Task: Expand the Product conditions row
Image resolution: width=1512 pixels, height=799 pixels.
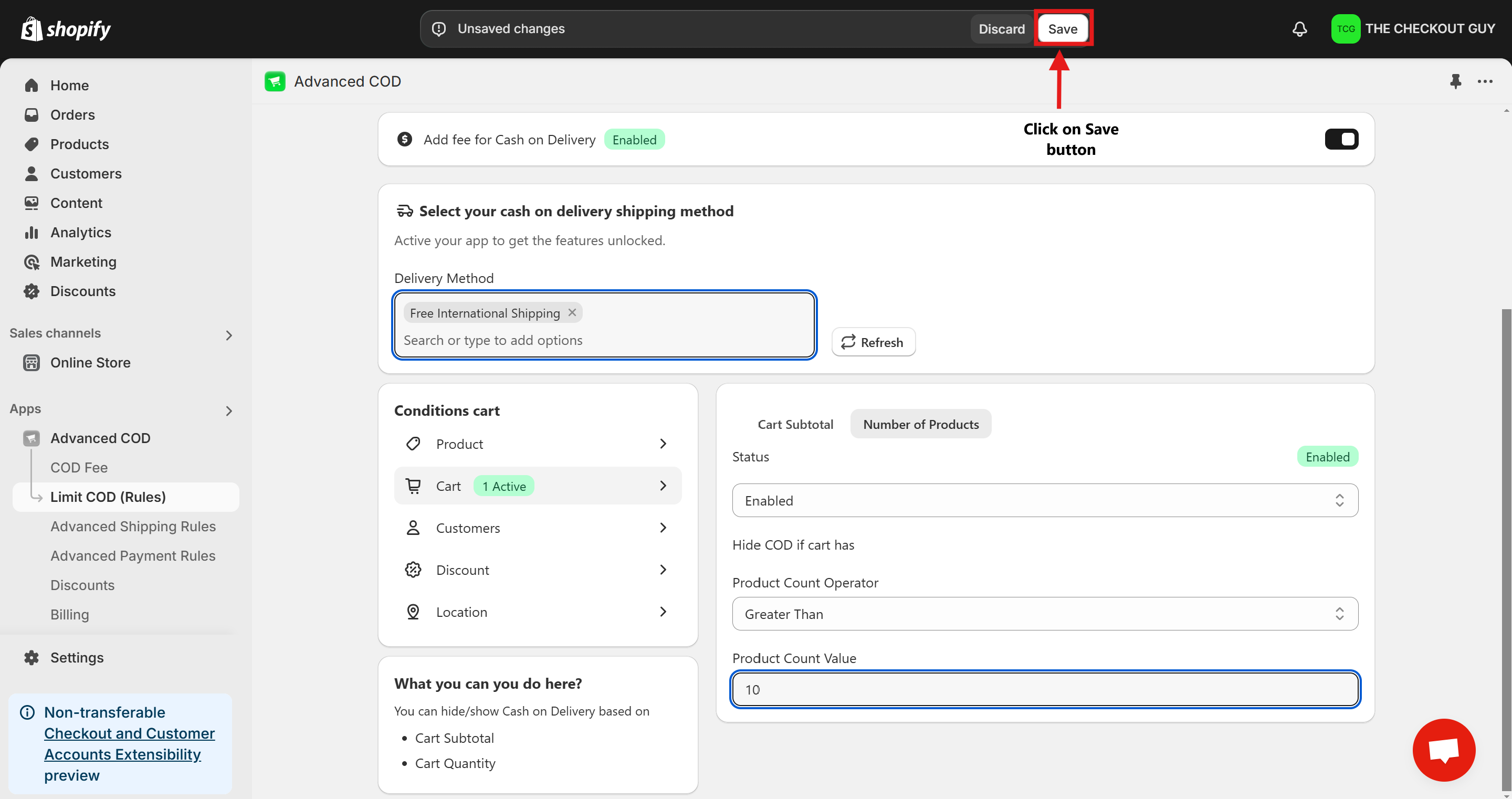Action: click(x=538, y=444)
